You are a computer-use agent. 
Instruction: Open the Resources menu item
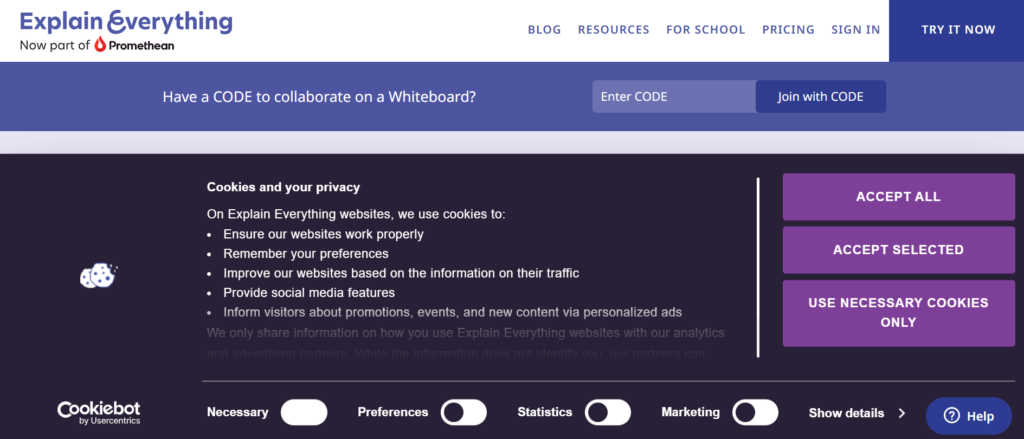click(x=613, y=30)
